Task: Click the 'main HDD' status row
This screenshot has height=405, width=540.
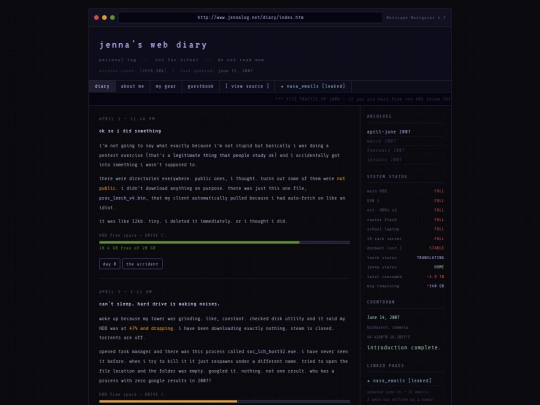Action: pyautogui.click(x=405, y=191)
